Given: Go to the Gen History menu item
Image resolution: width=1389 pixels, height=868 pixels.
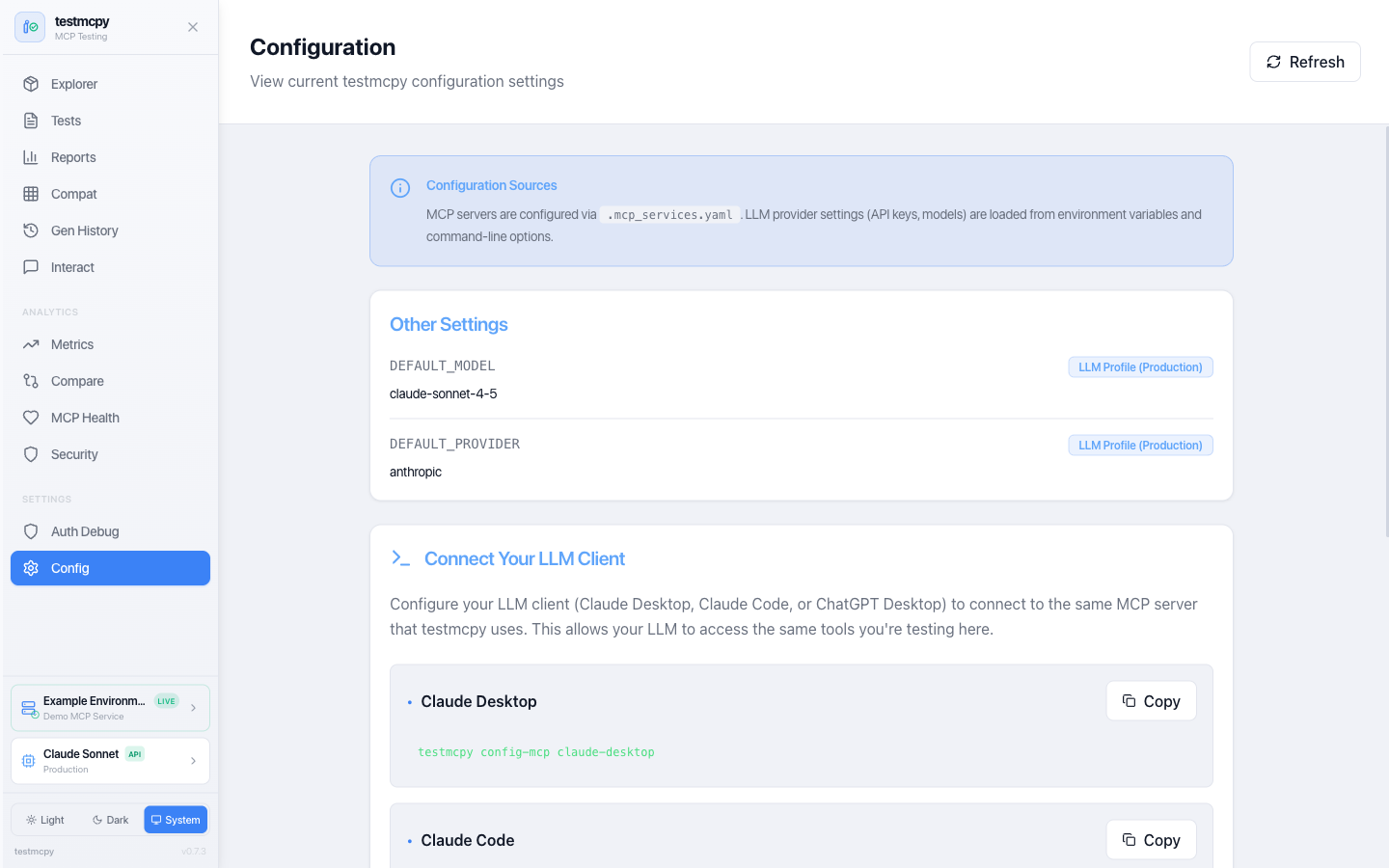Looking at the screenshot, I should tap(110, 231).
